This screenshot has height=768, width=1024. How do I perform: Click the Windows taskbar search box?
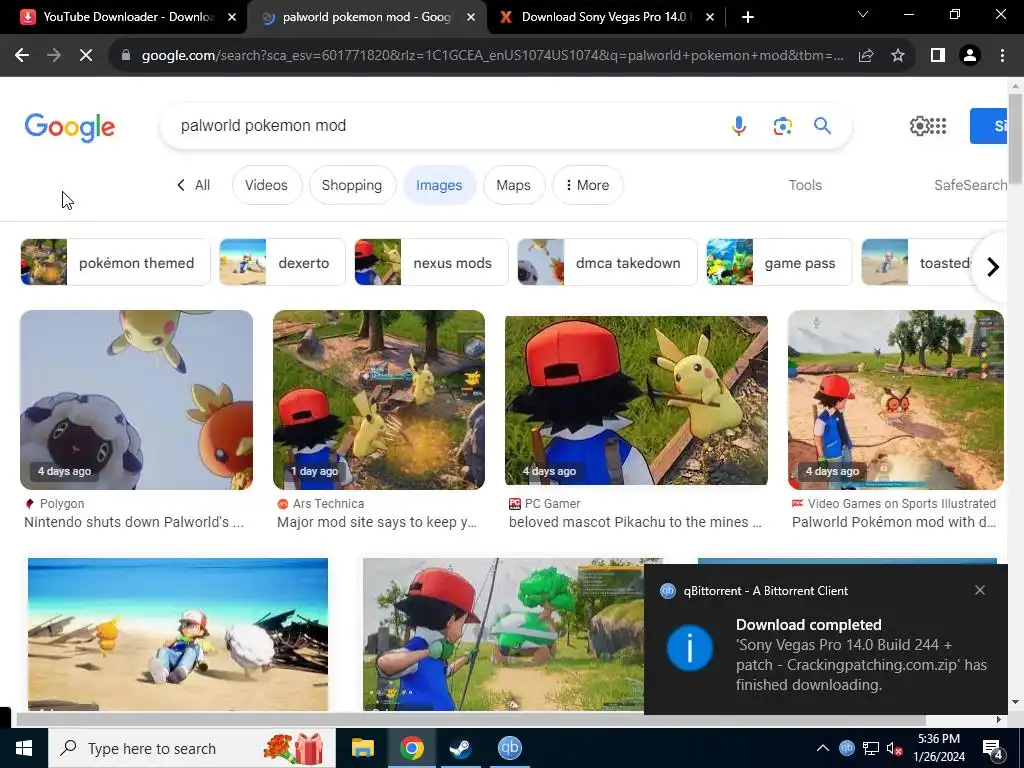191,748
